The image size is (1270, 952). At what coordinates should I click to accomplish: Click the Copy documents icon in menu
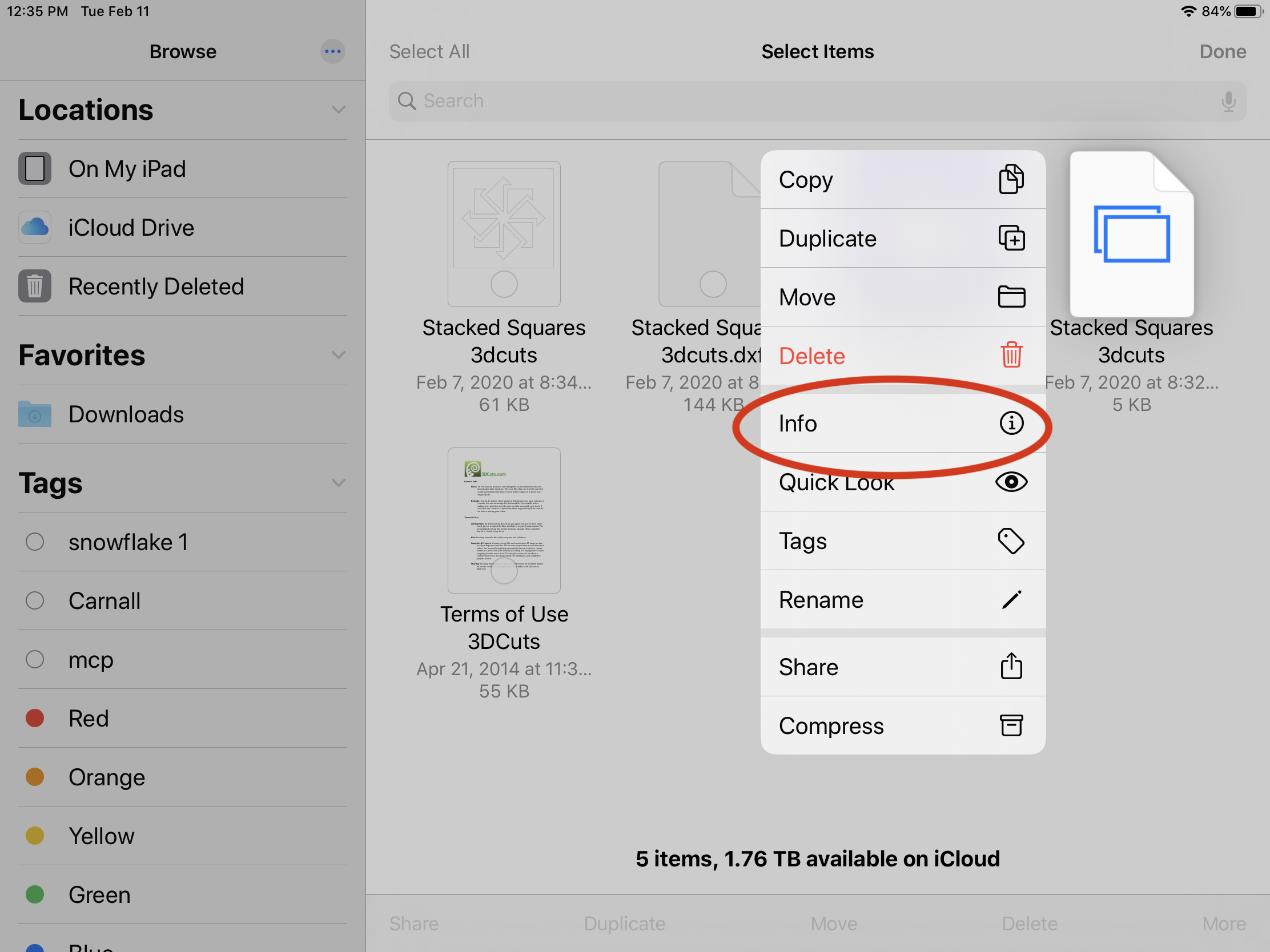tap(1011, 179)
